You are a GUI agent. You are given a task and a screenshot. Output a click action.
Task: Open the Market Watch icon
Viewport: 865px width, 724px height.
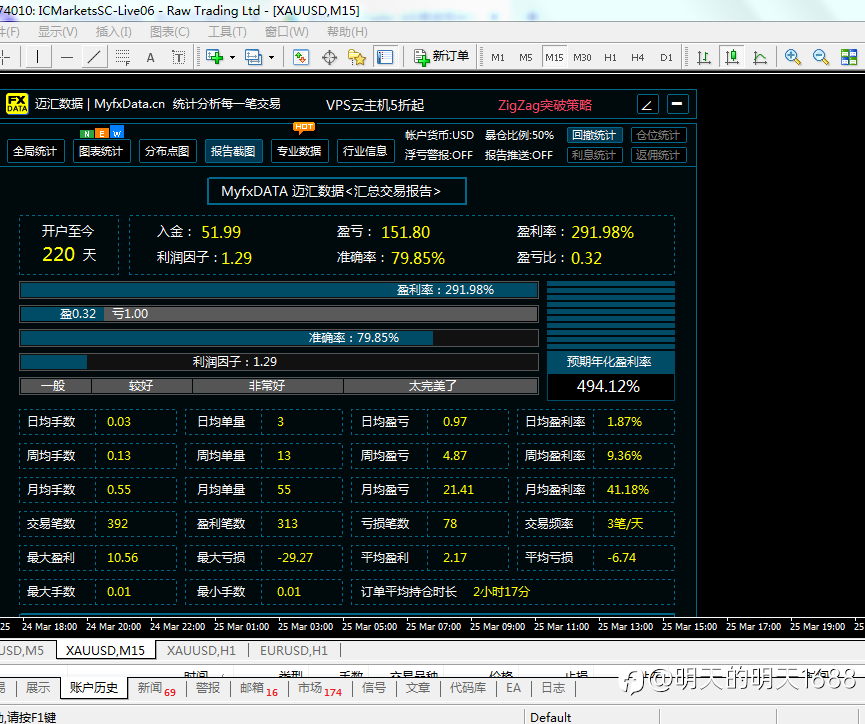pos(301,57)
